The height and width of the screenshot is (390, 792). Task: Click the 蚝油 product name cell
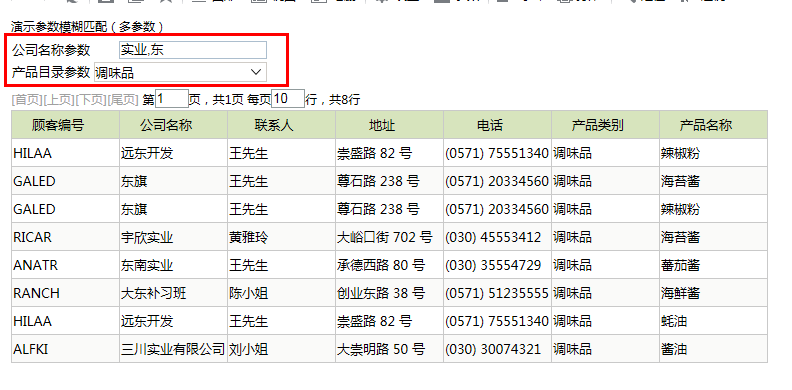(713, 321)
